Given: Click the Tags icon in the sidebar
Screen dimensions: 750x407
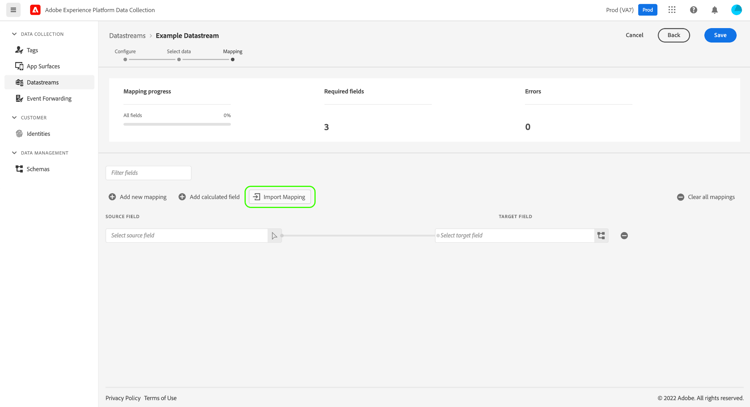Looking at the screenshot, I should 19,50.
